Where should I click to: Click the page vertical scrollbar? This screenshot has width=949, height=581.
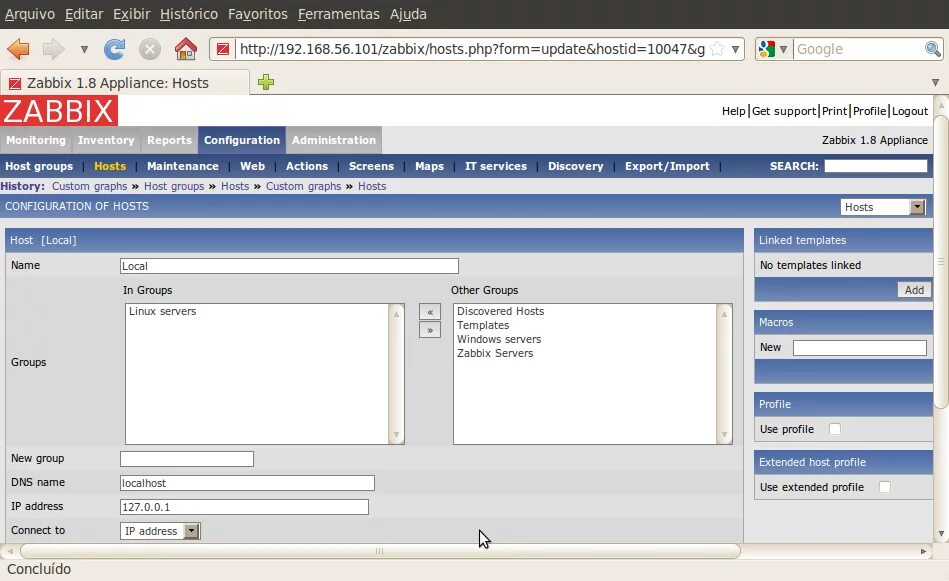(941, 260)
